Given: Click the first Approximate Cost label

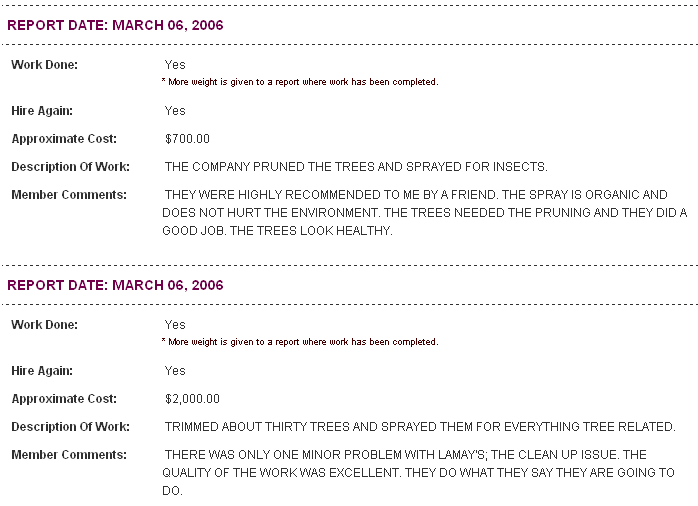Looking at the screenshot, I should pyautogui.click(x=64, y=139).
